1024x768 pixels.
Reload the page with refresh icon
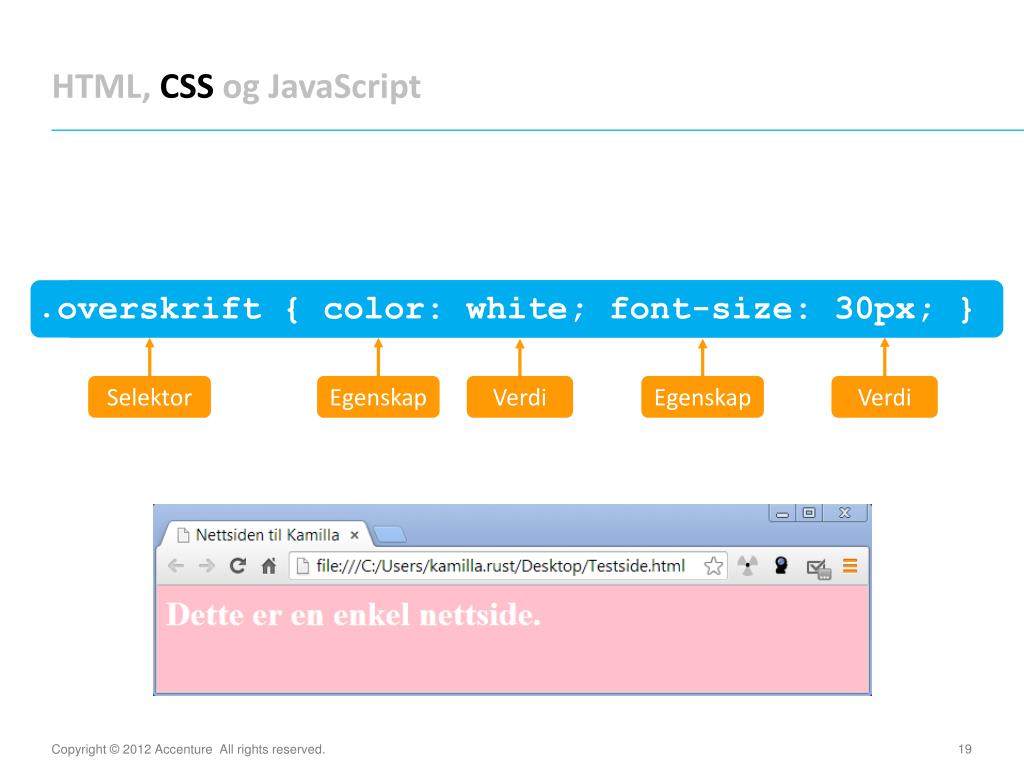(x=238, y=566)
